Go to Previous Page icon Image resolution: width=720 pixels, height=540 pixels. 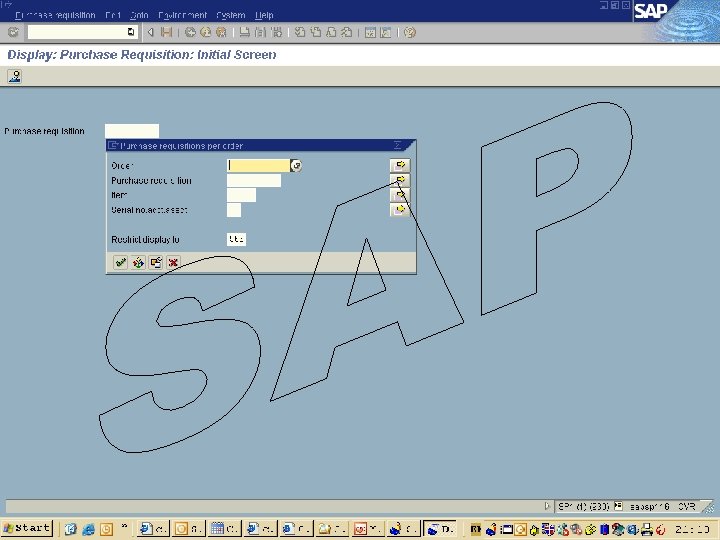pos(315,32)
